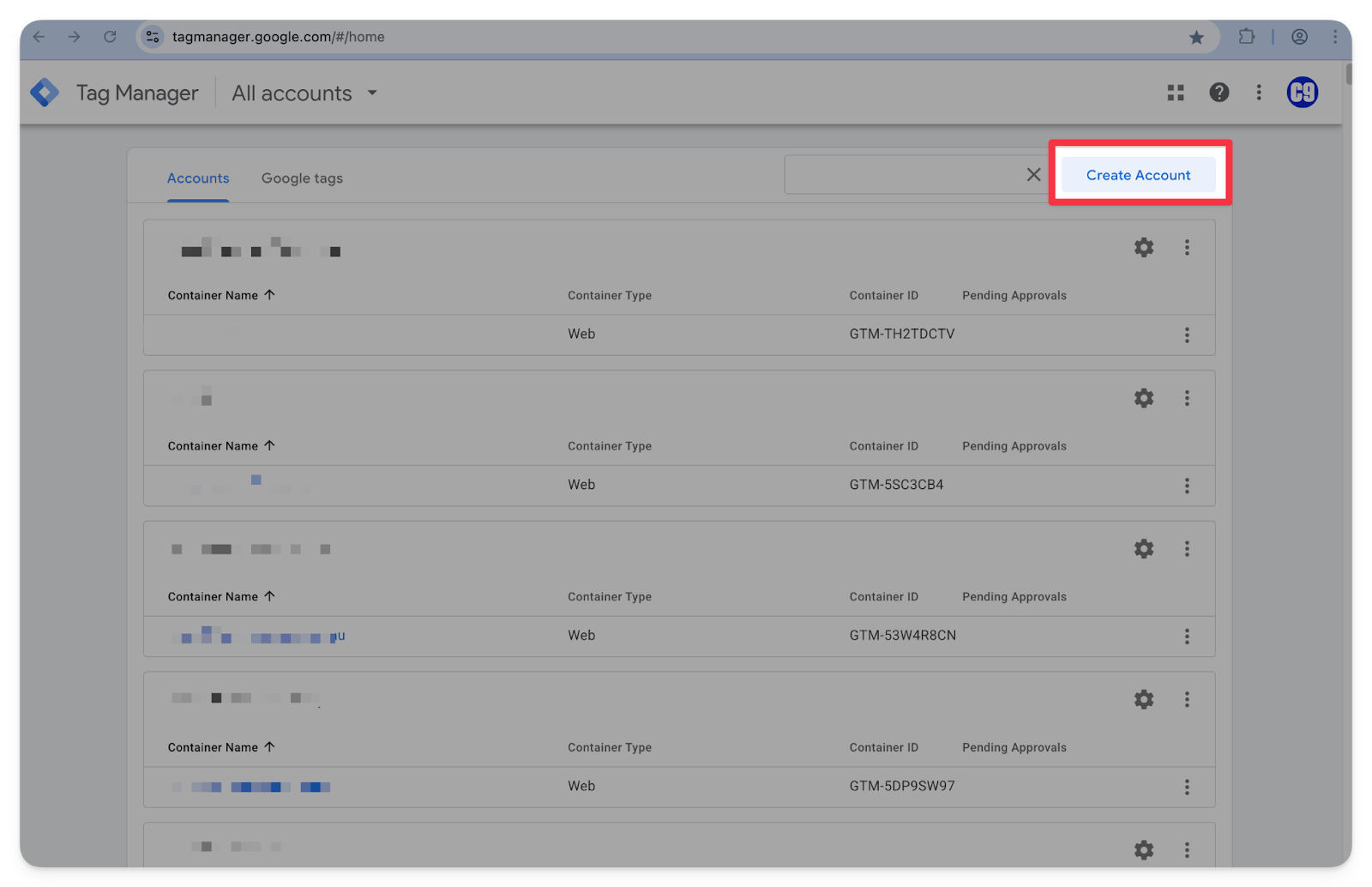This screenshot has height=887, width=1372.
Task: Open second account's three-dot menu beside gear
Action: click(1187, 398)
